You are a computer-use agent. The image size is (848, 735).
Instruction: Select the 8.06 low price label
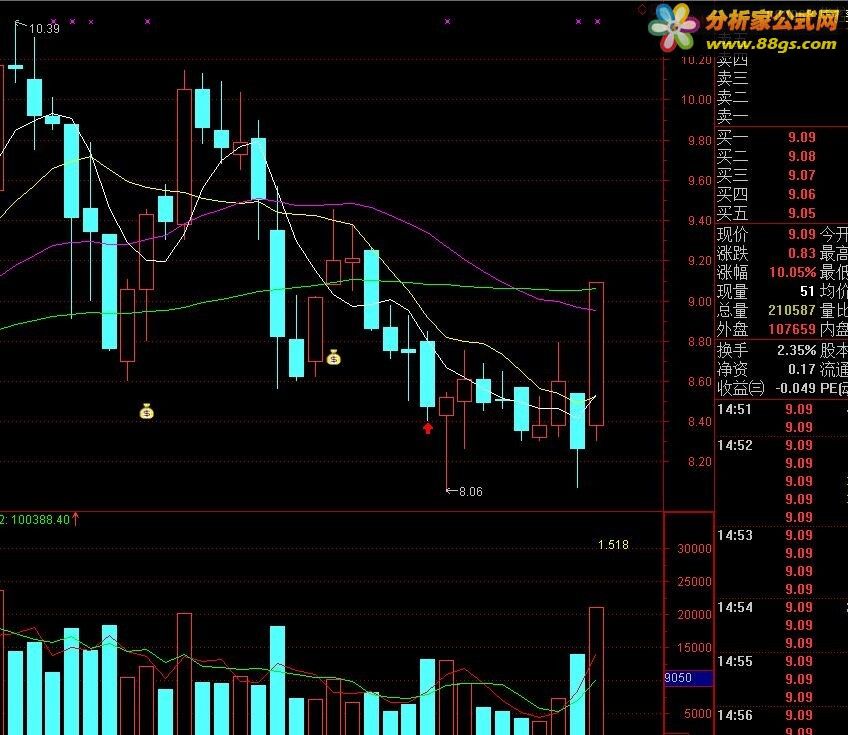(x=471, y=492)
